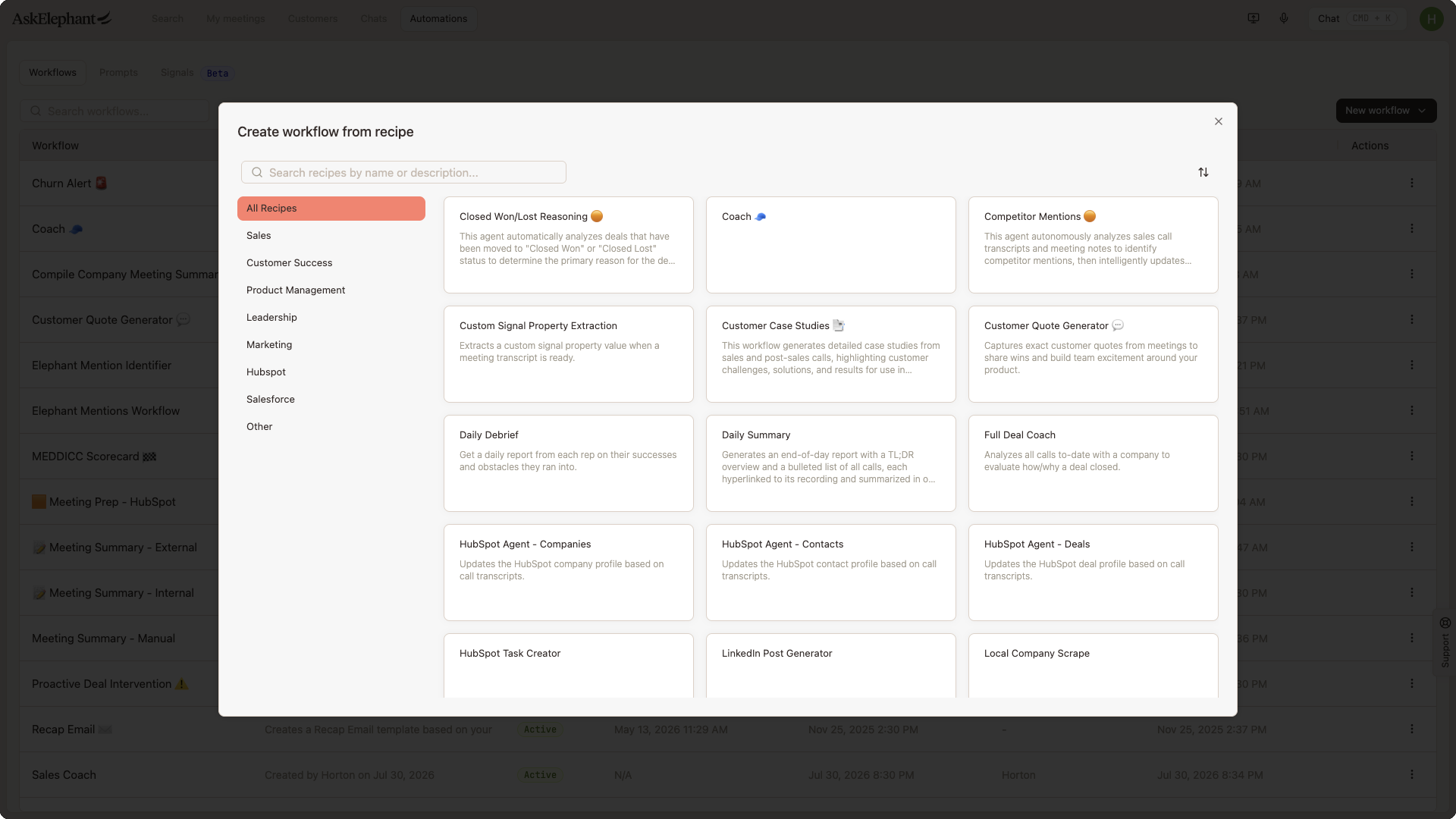Open actions menu for Coach row

[x=1412, y=228]
